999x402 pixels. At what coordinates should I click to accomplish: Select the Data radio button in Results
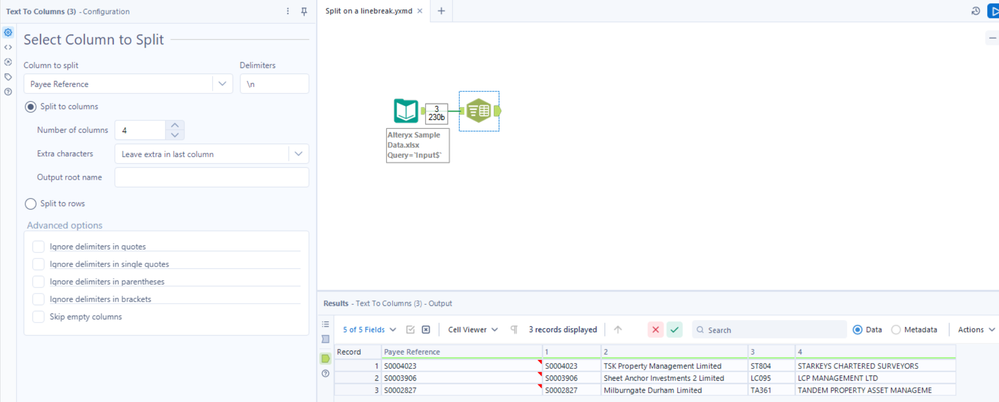pos(857,330)
